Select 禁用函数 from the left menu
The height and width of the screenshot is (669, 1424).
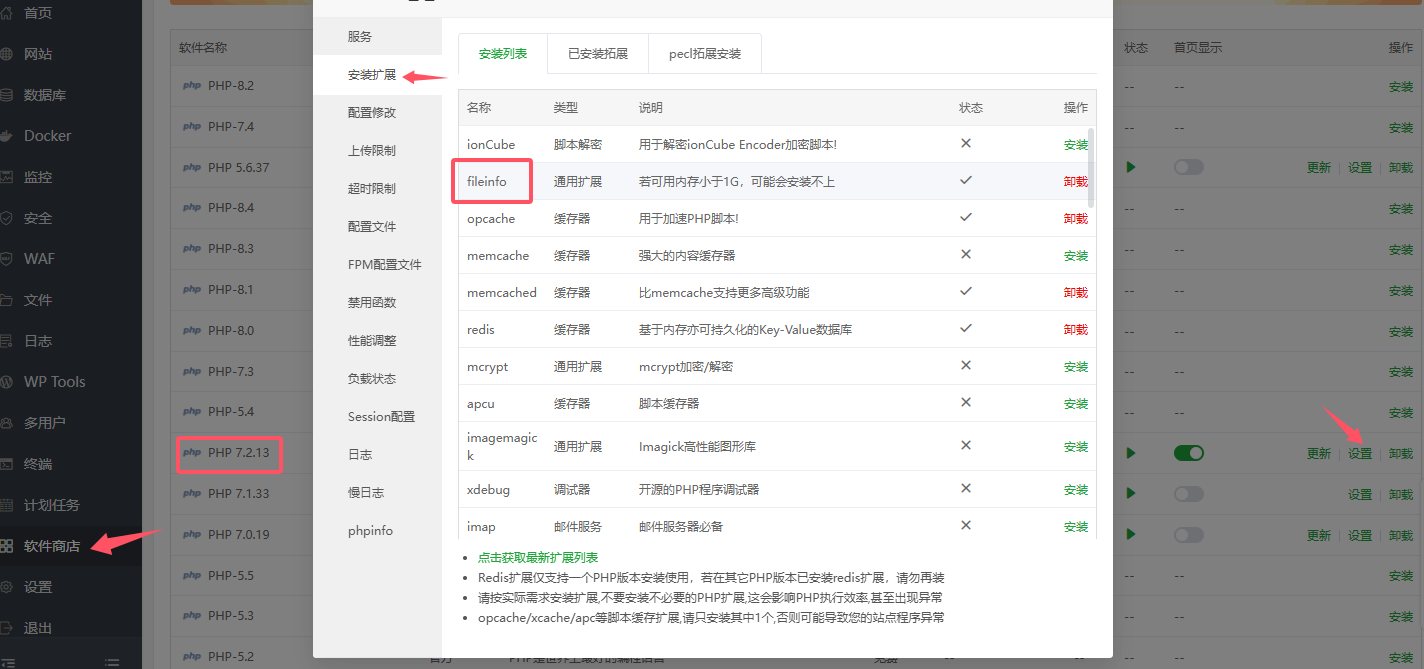point(372,303)
